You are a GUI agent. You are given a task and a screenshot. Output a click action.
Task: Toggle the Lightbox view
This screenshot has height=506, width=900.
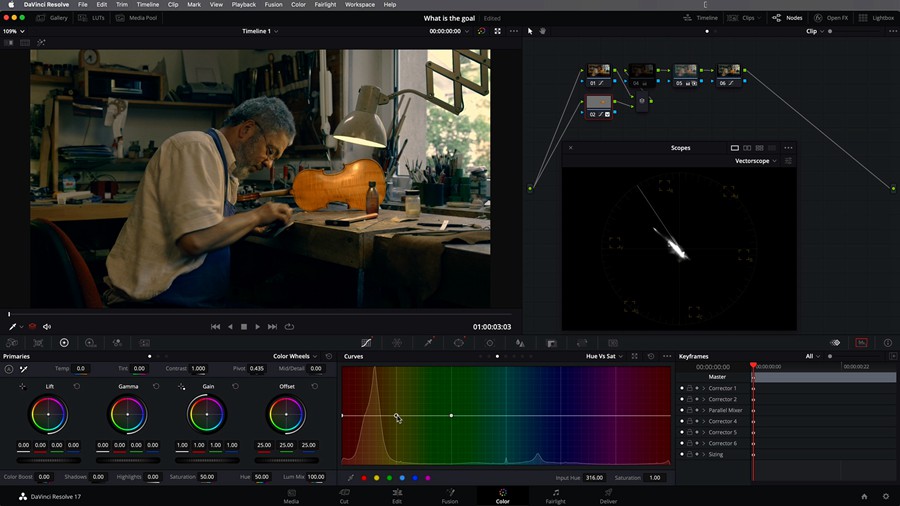876,18
